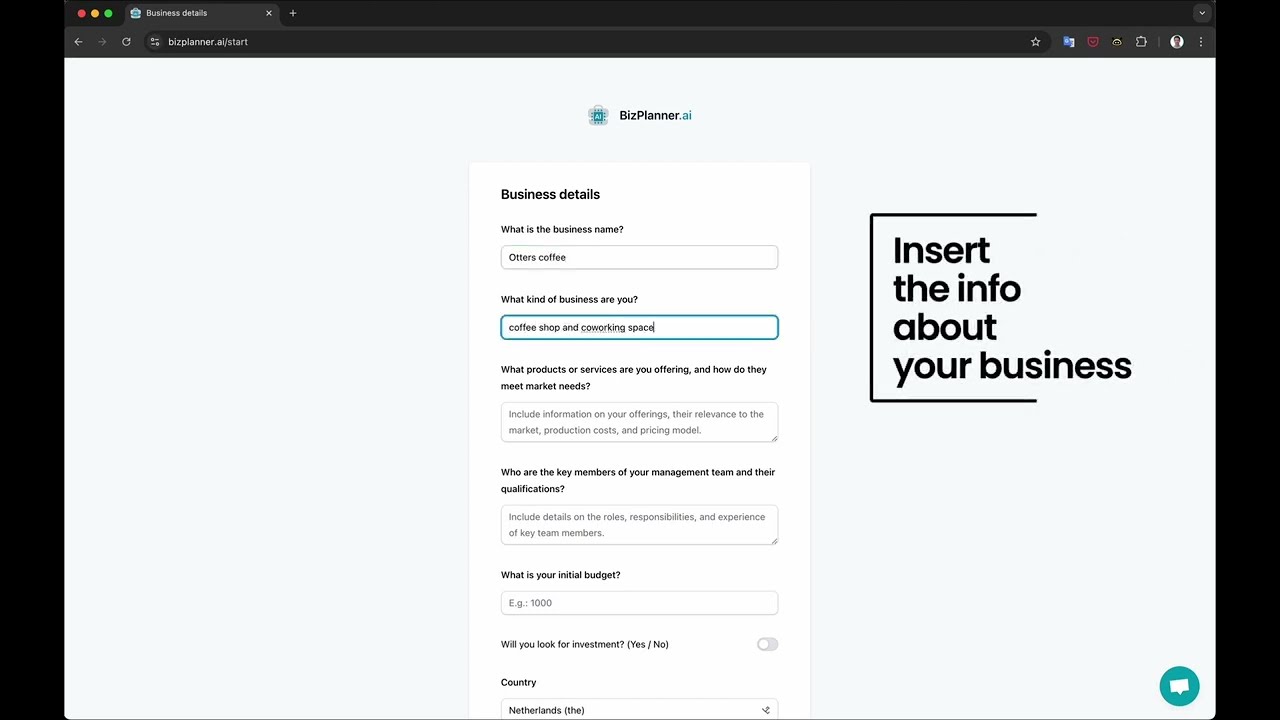1280x720 pixels.
Task: Open the browser Extensions puzzle icon
Action: [x=1141, y=41]
